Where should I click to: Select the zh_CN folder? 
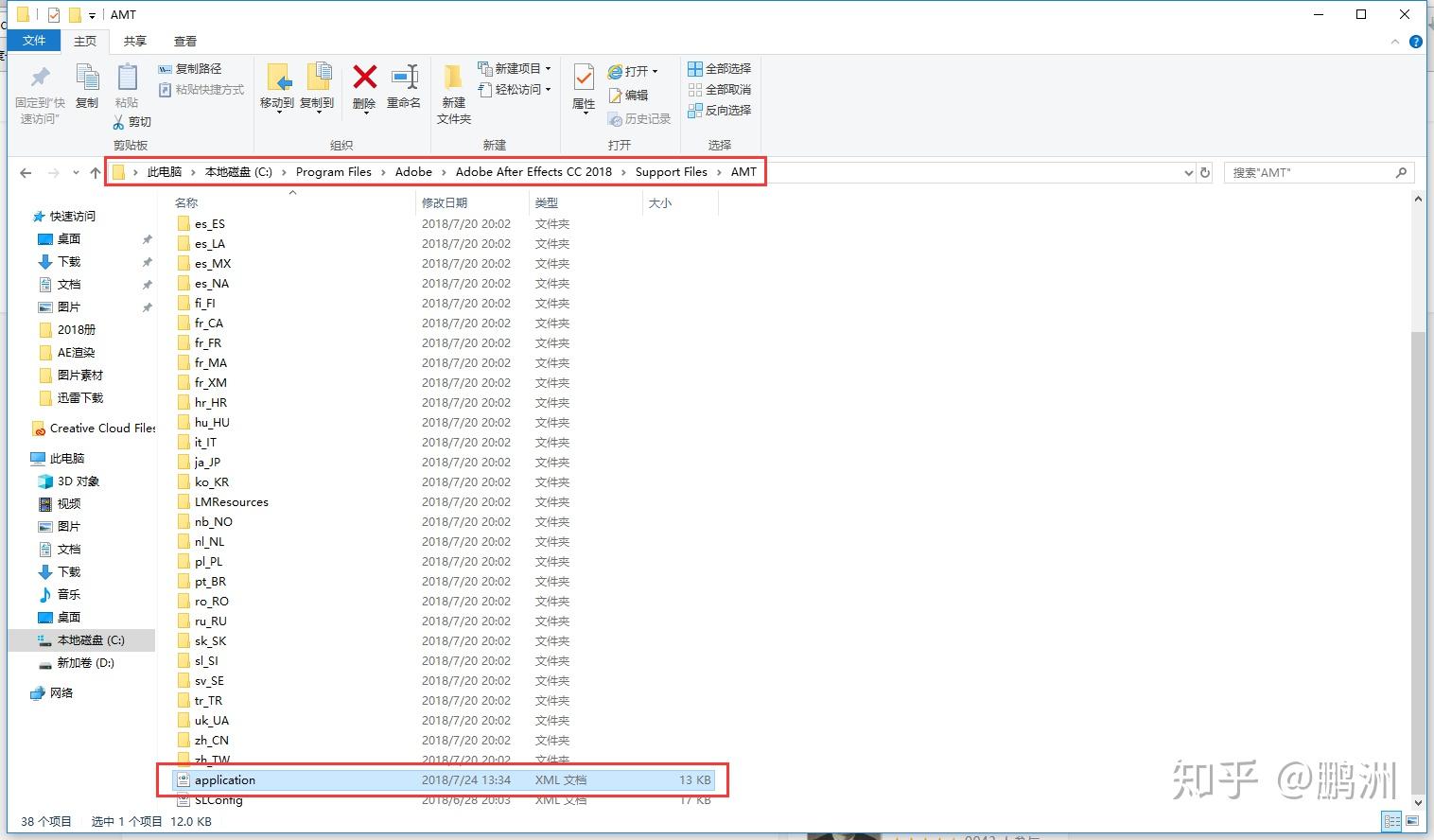click(211, 741)
